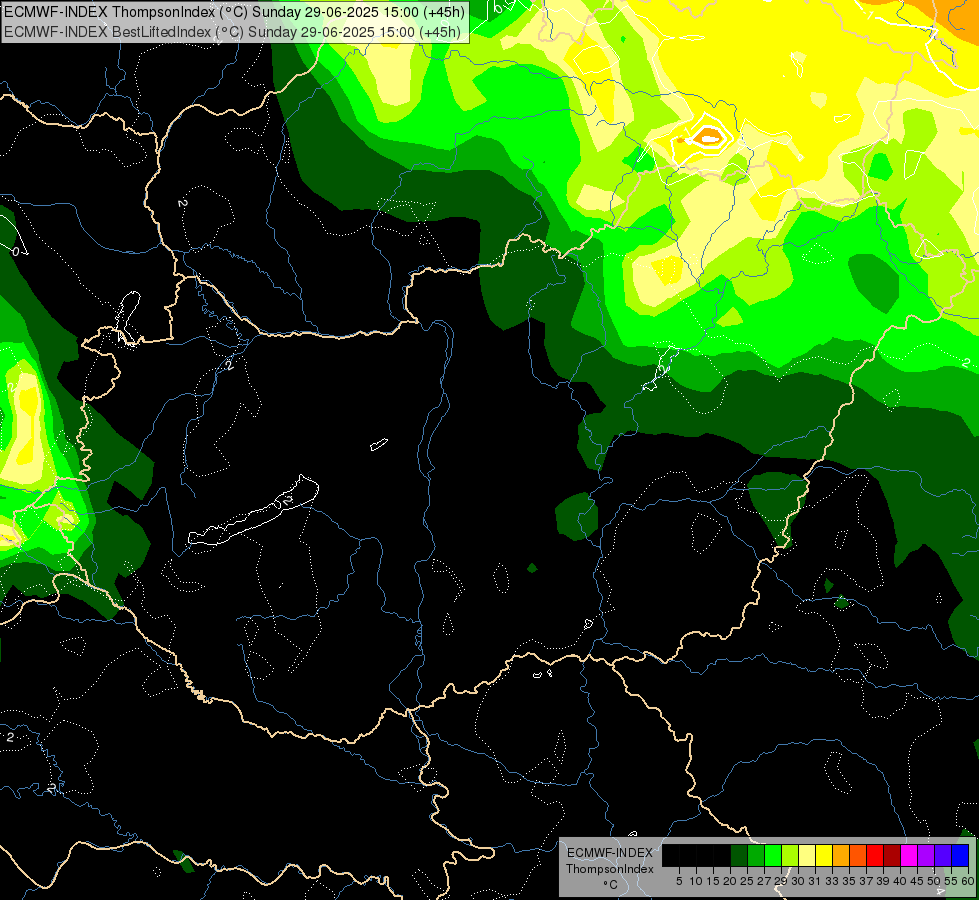The width and height of the screenshot is (979, 900).
Task: Pick the orange-red 35–37 legend swatch
Action: [858, 855]
